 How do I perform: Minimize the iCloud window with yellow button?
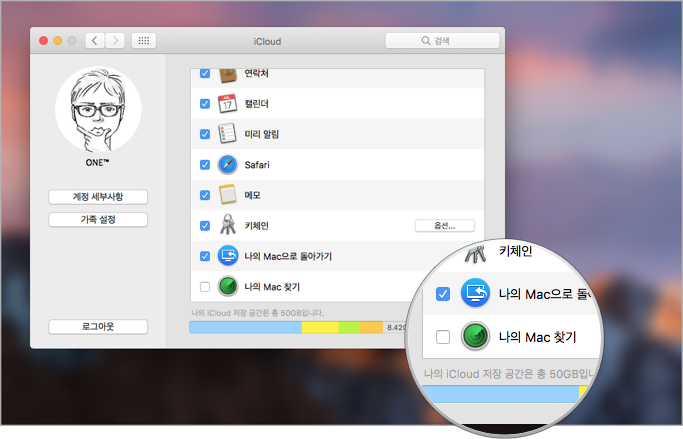57,41
